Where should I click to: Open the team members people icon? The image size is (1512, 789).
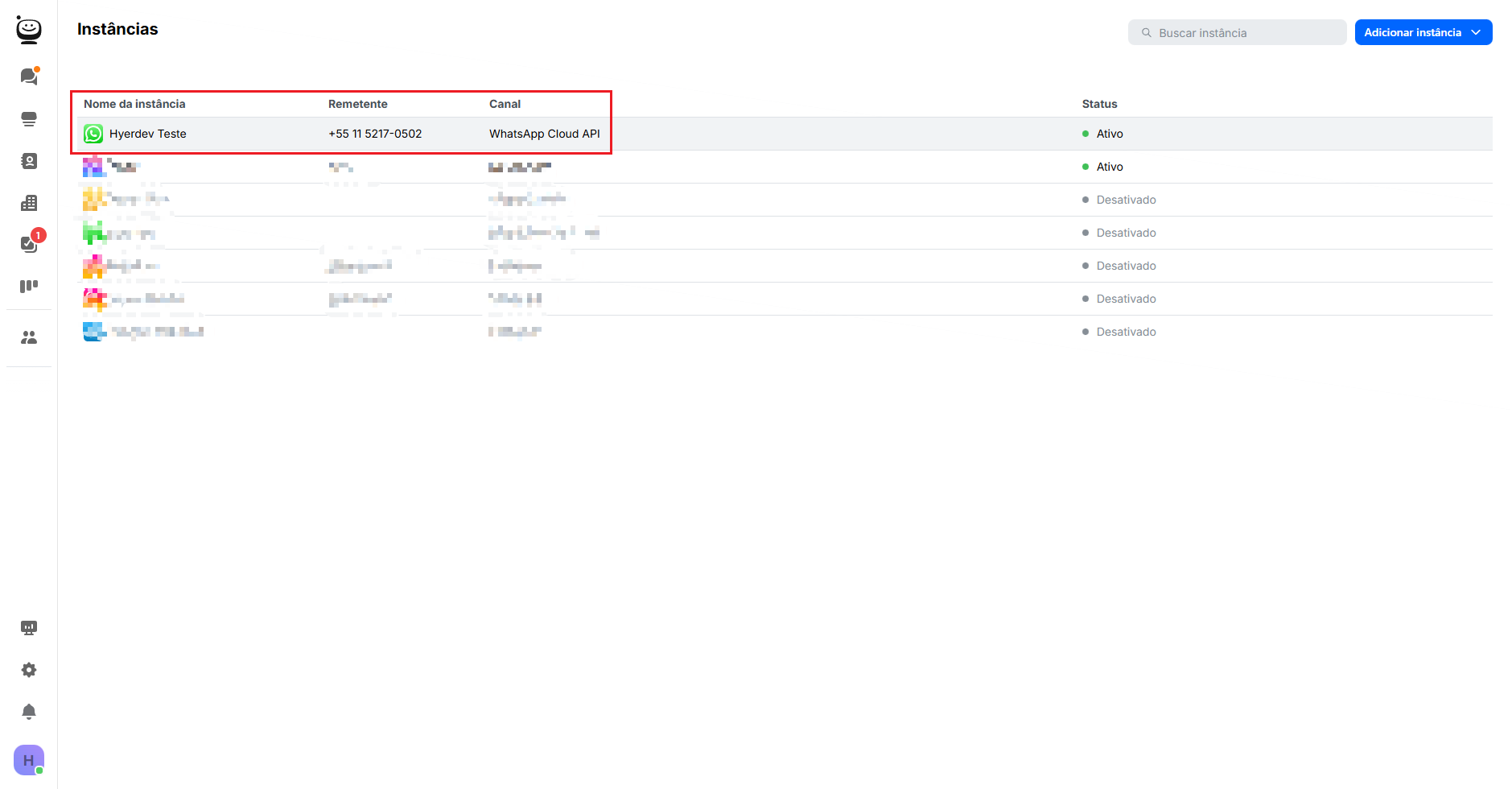pos(29,337)
